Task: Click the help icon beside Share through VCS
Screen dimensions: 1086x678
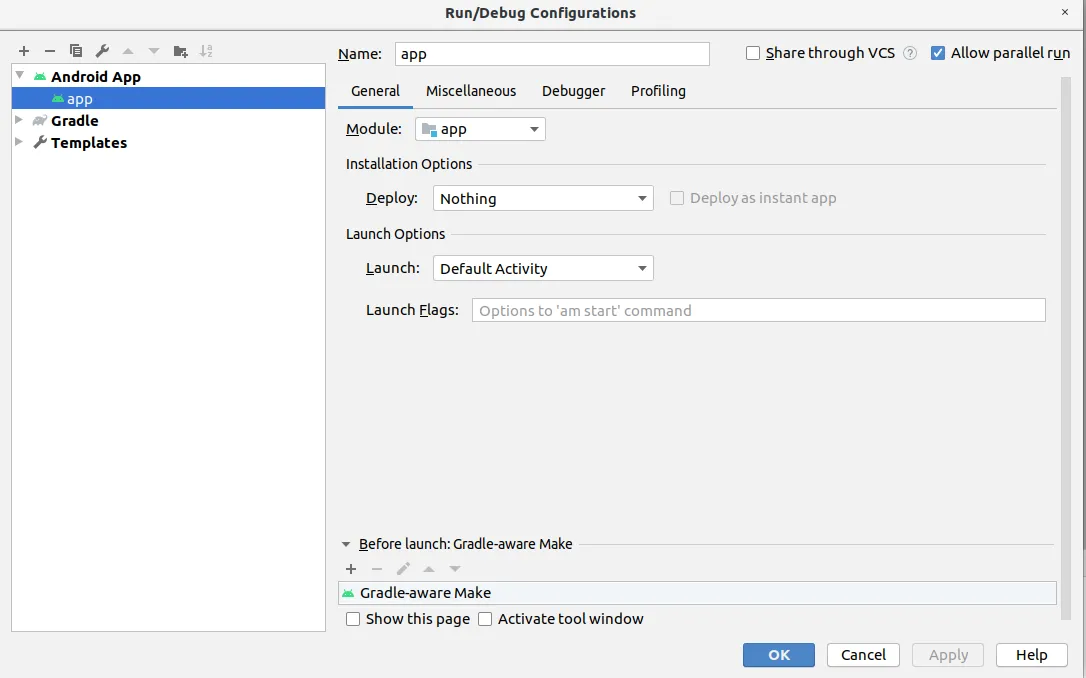Action: point(910,54)
